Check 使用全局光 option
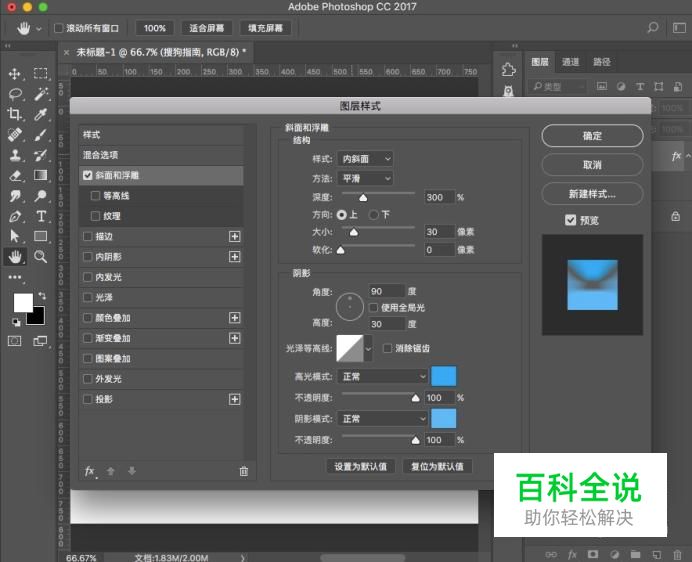The width and height of the screenshot is (692, 562). [373, 308]
